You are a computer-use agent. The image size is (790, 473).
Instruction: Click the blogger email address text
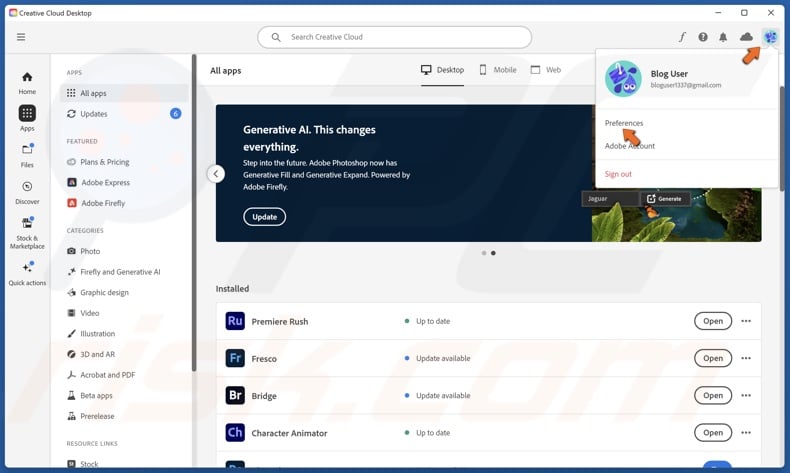click(686, 85)
